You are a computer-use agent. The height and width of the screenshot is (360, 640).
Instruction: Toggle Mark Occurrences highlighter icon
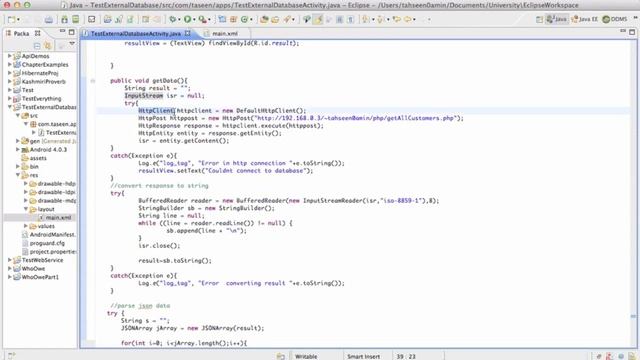click(318, 19)
